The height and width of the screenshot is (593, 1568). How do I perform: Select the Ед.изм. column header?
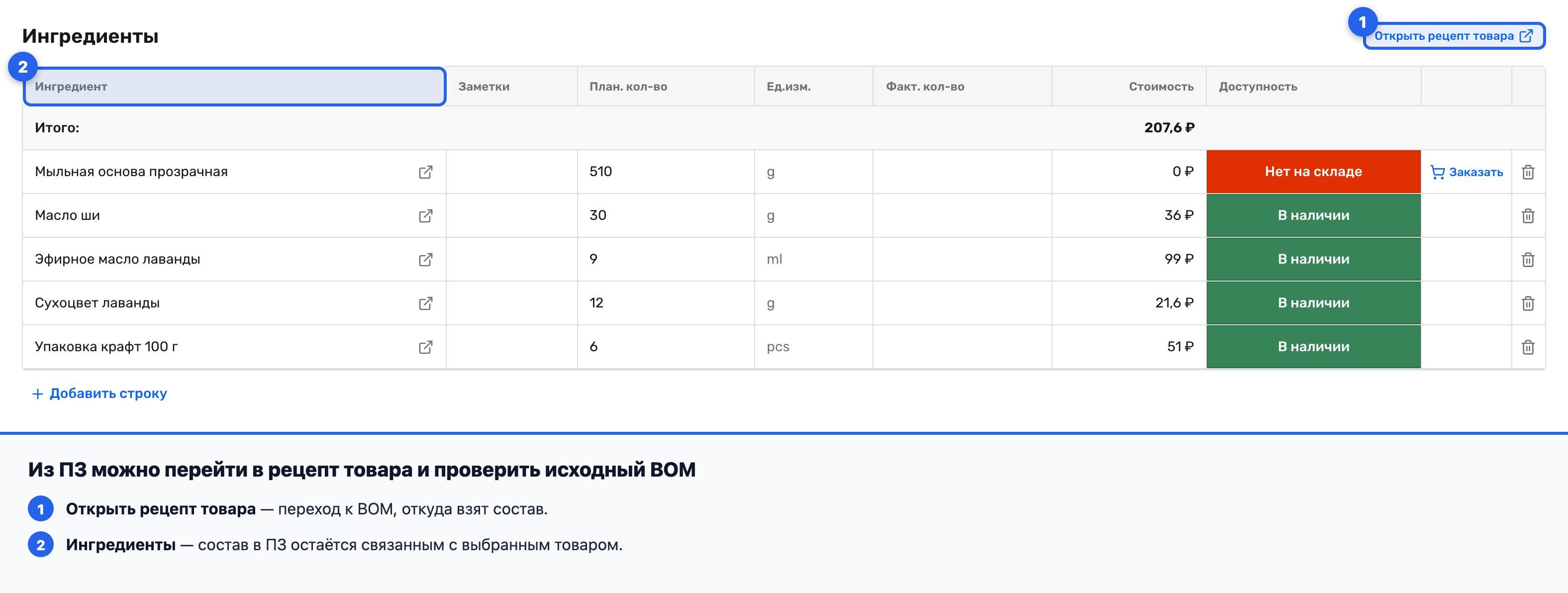click(x=814, y=87)
